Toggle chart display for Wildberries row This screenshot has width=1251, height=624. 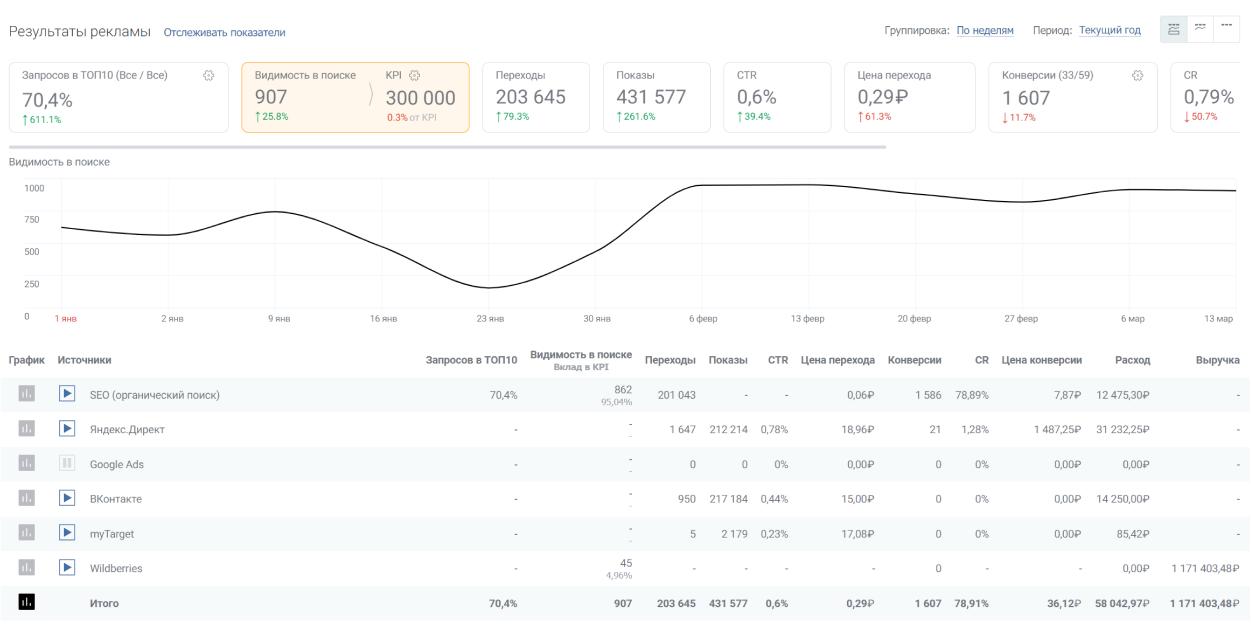(x=26, y=567)
